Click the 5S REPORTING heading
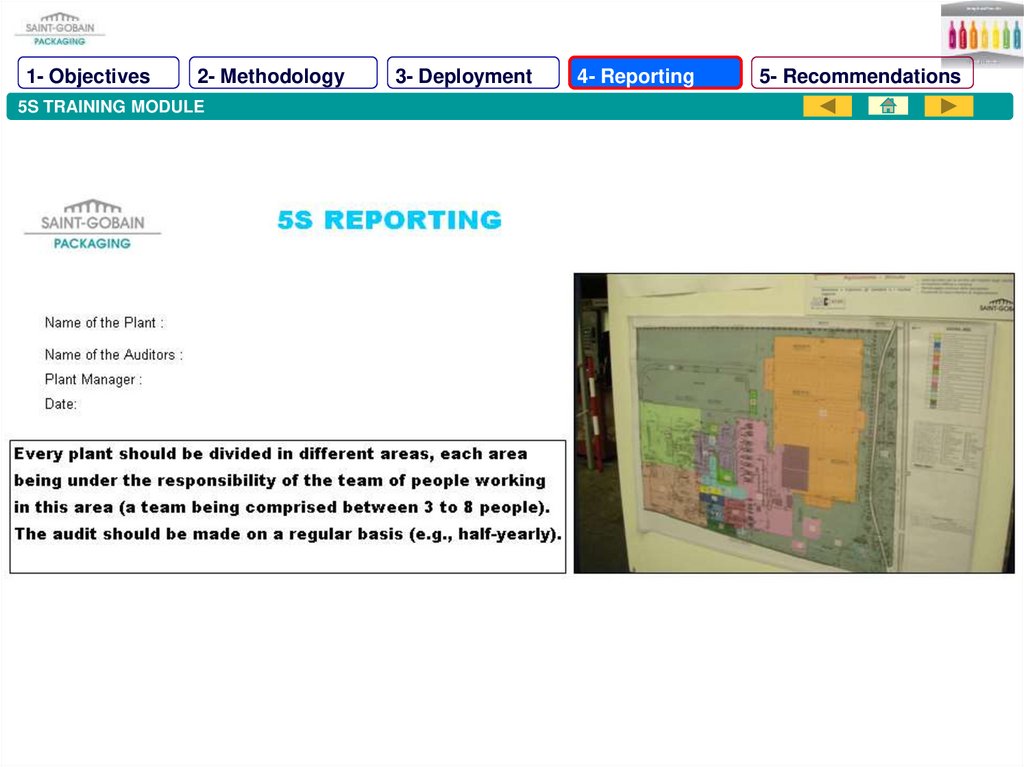The image size is (1024, 767). click(x=389, y=220)
